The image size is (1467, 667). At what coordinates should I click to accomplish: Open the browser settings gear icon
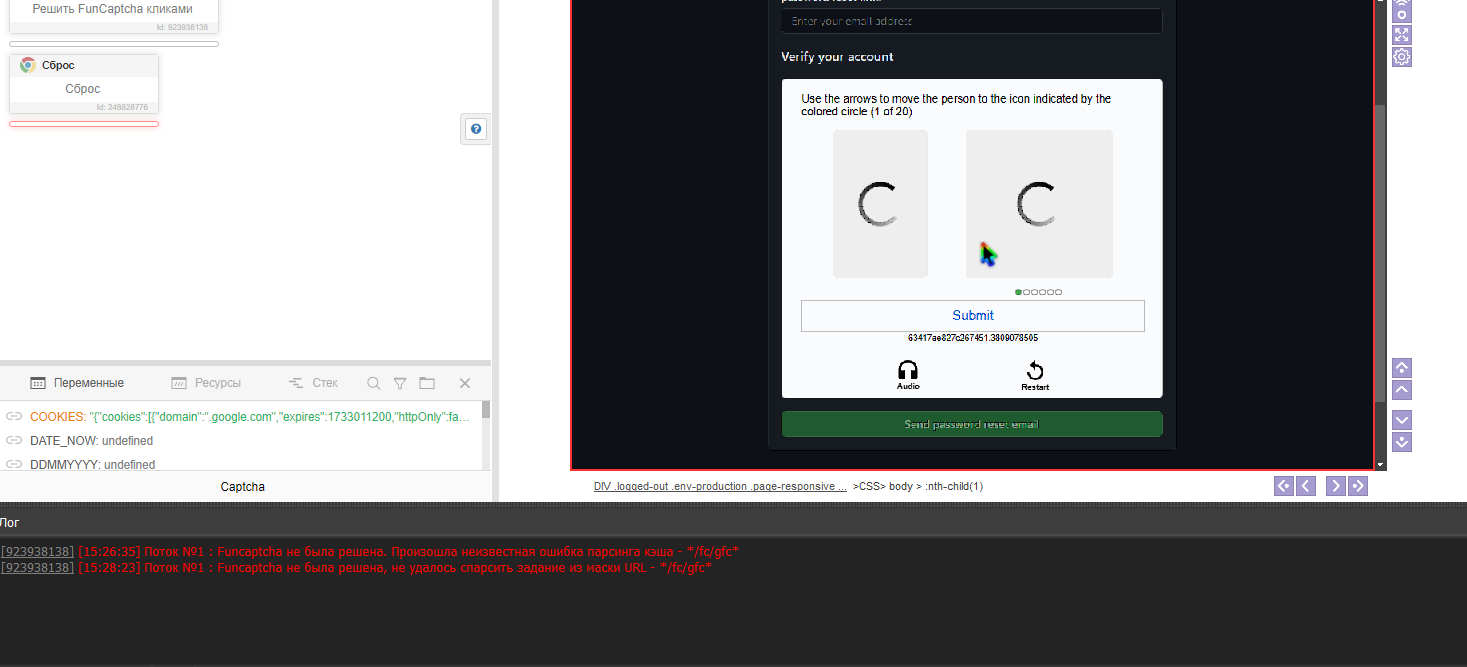point(1402,57)
